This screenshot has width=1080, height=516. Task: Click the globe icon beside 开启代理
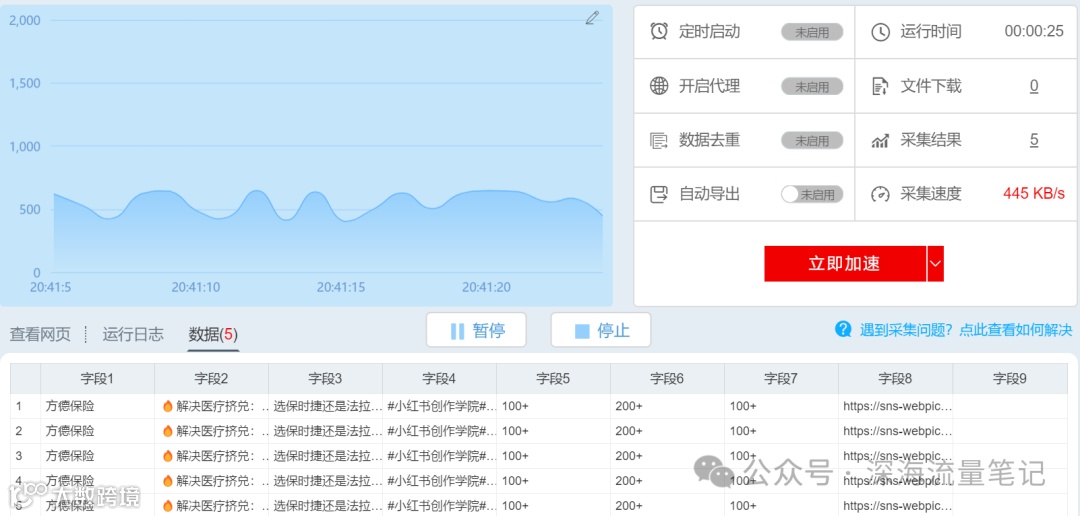659,86
